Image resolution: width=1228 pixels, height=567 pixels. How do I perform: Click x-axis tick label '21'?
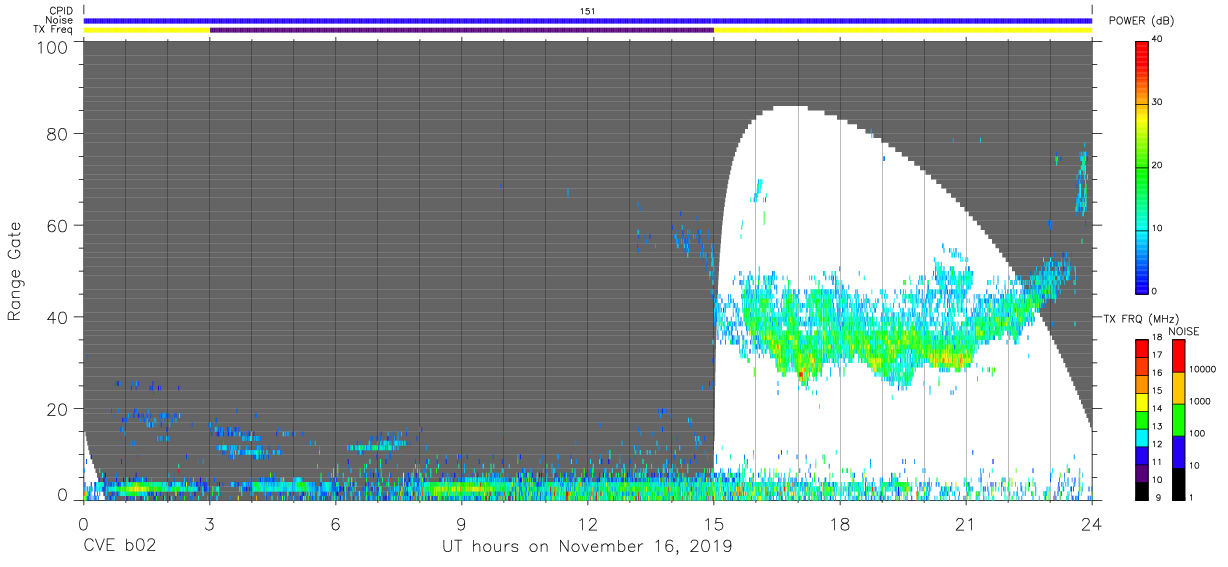965,523
